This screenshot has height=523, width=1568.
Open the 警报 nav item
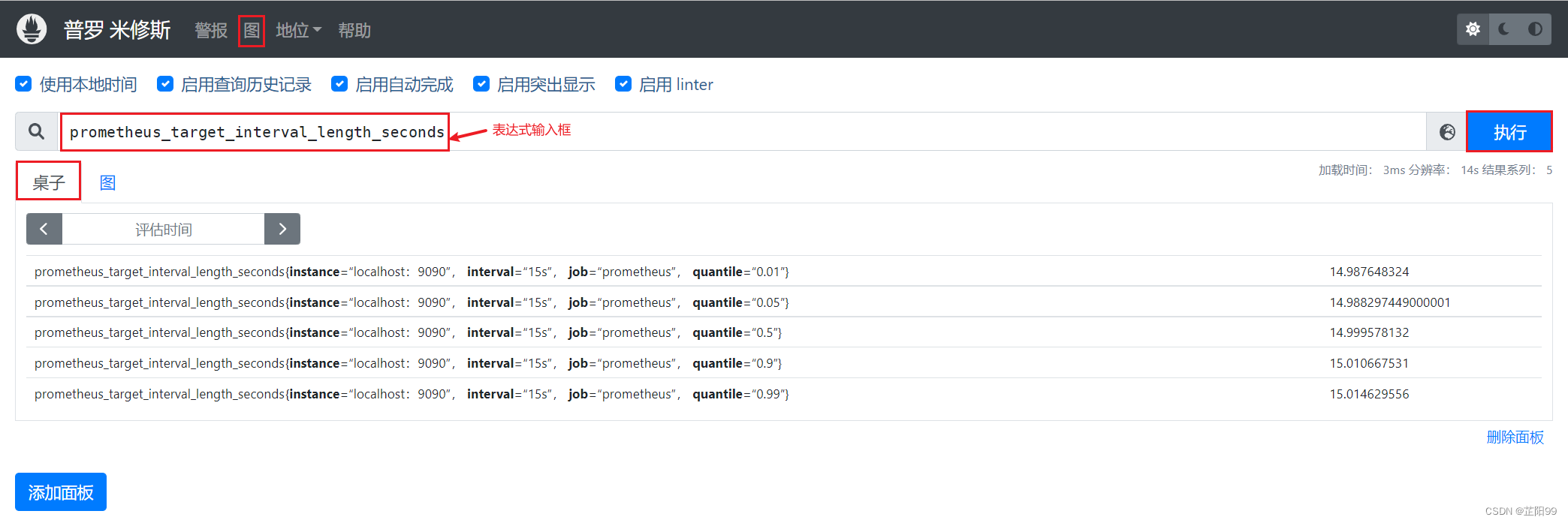(211, 30)
